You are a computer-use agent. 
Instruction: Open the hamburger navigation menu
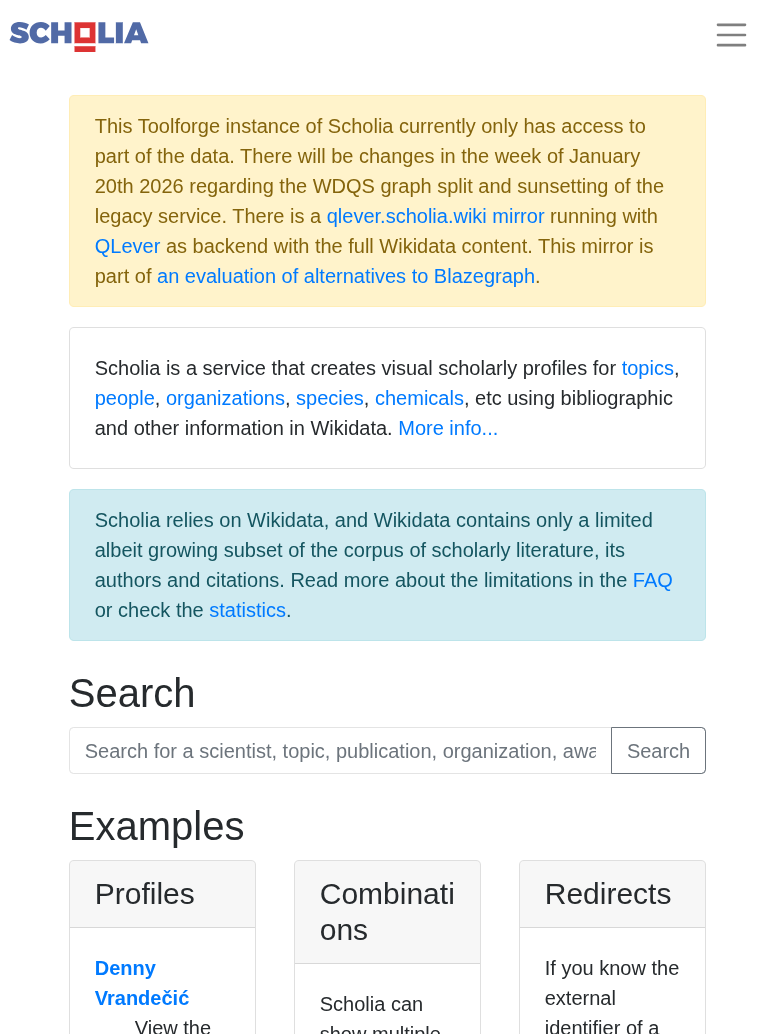[x=731, y=35]
